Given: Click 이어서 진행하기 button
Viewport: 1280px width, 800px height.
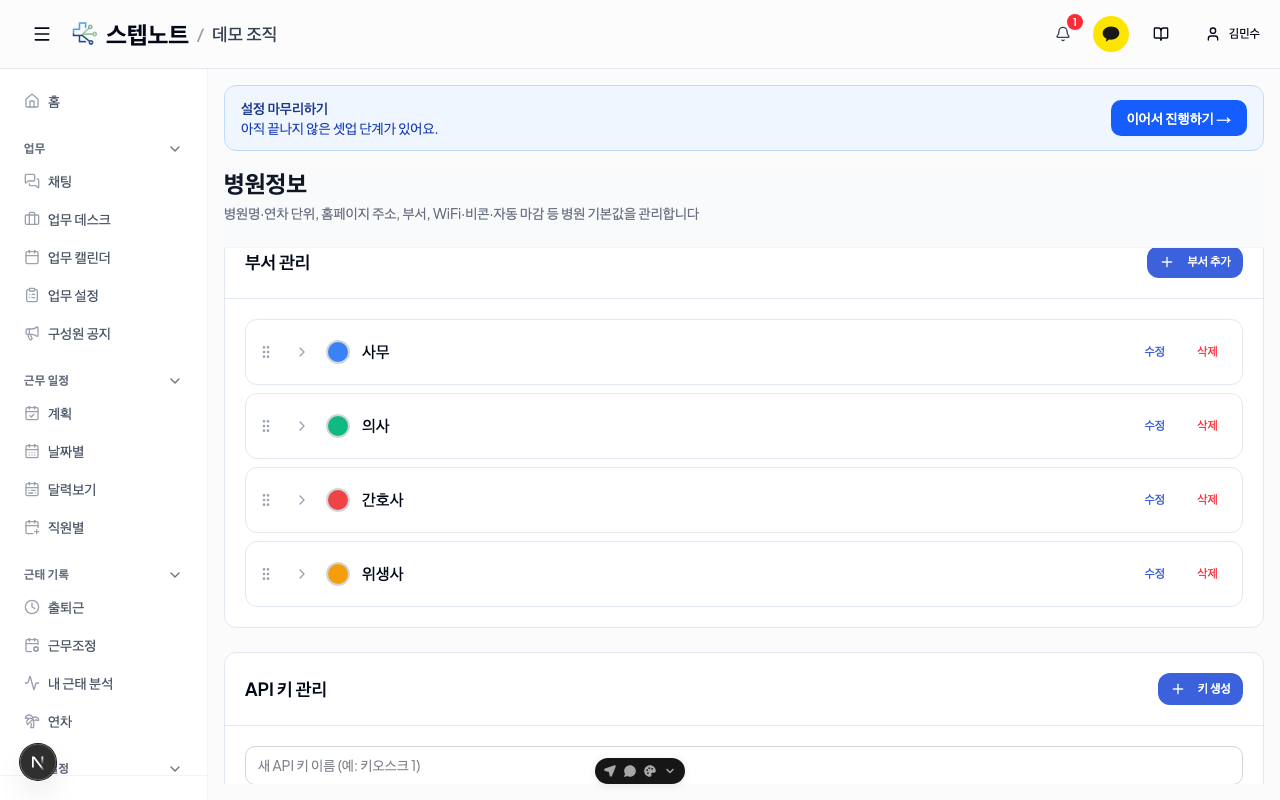Looking at the screenshot, I should pos(1179,118).
